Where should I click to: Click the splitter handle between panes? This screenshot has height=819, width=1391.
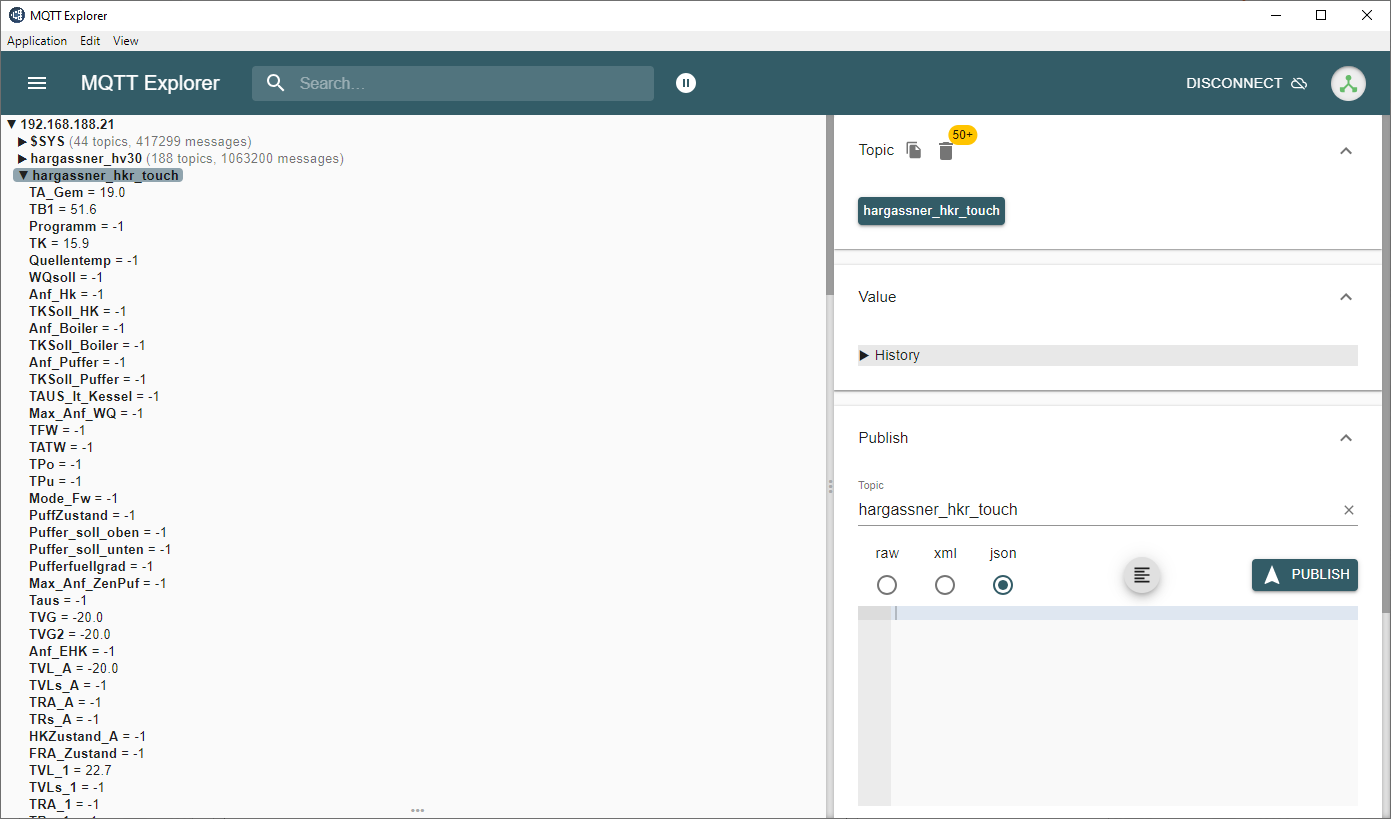tap(830, 486)
